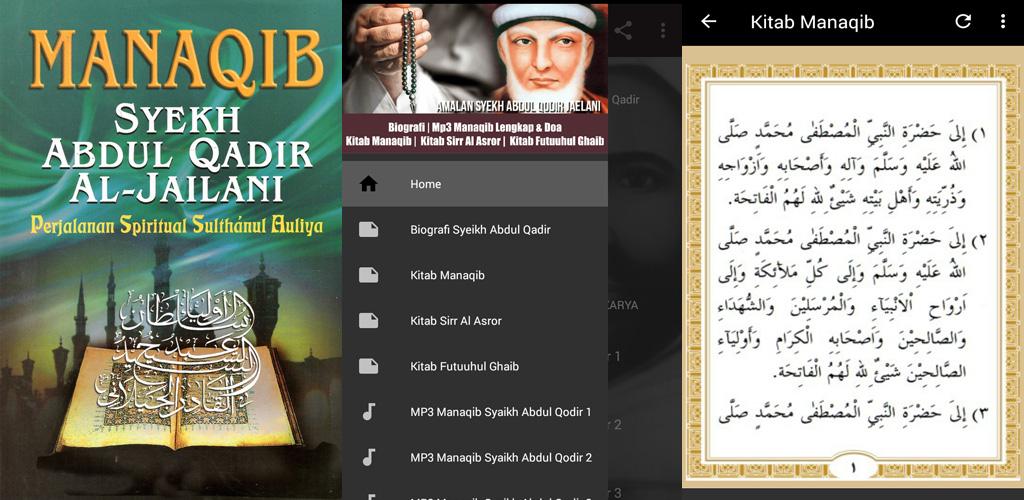Tap the MP3 Manaqib Syaikh Abdul Qodir 2 music icon
1024x500 pixels.
368,458
